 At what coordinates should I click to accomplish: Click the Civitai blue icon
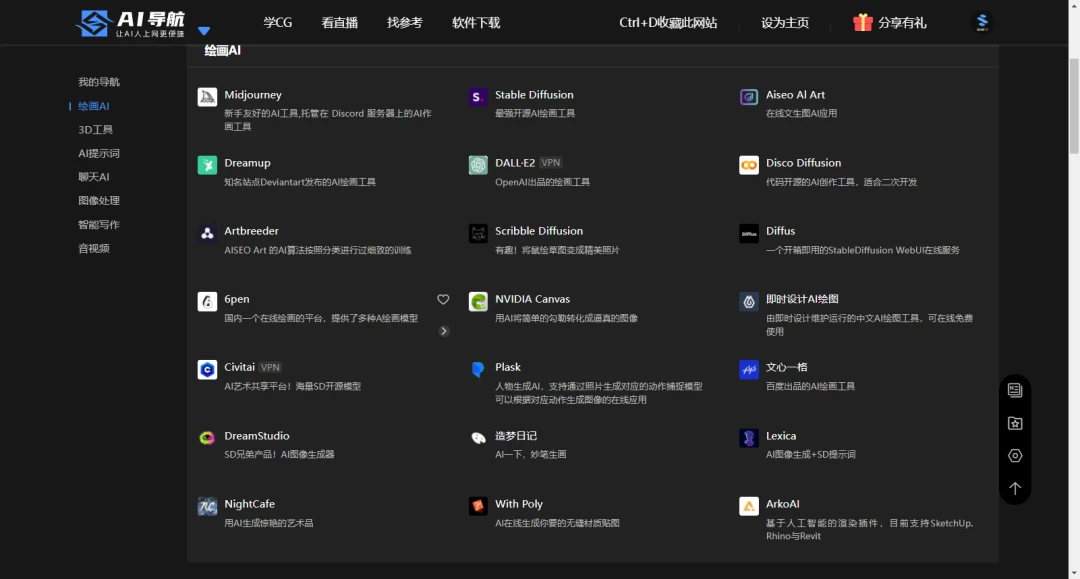coord(207,370)
